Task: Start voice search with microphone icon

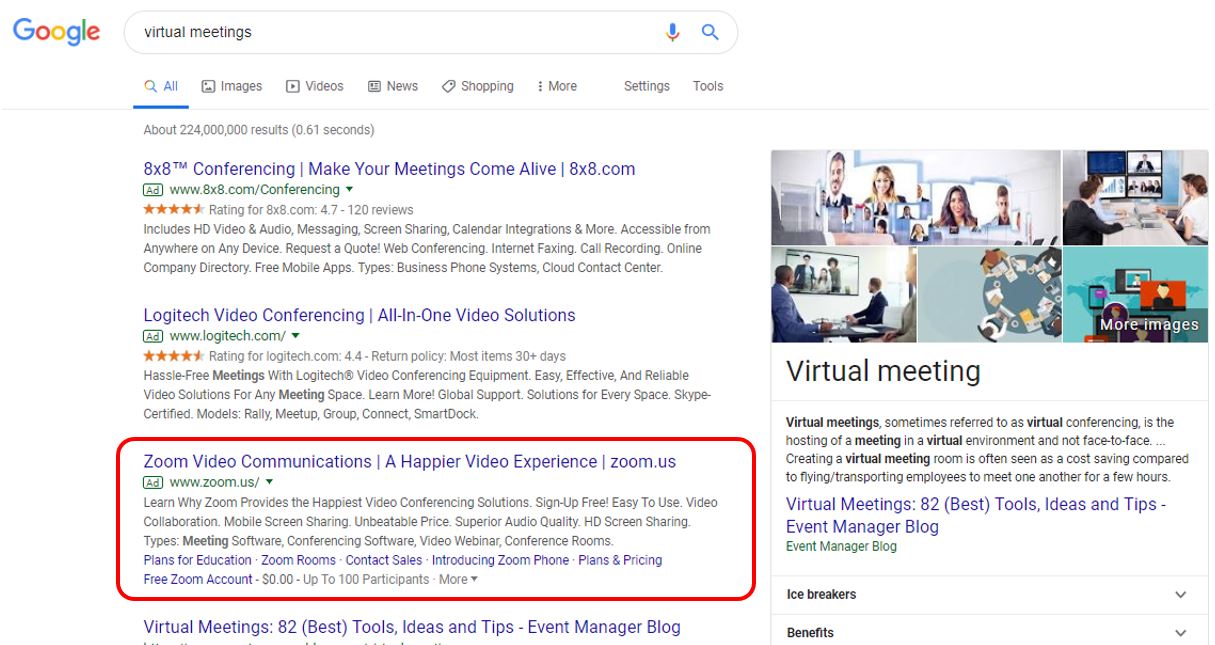Action: 672,32
